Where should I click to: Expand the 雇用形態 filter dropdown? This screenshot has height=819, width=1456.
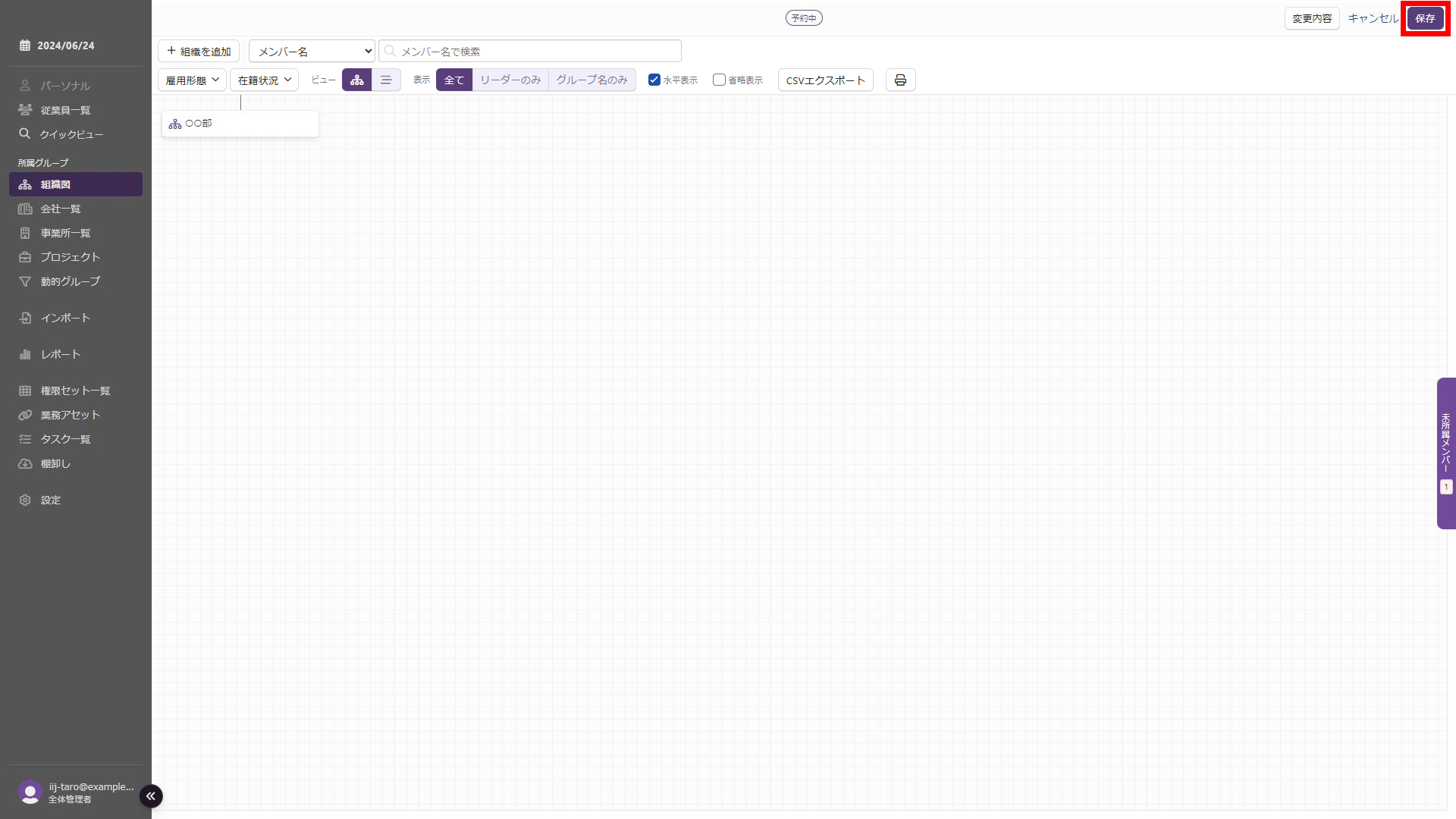point(192,80)
